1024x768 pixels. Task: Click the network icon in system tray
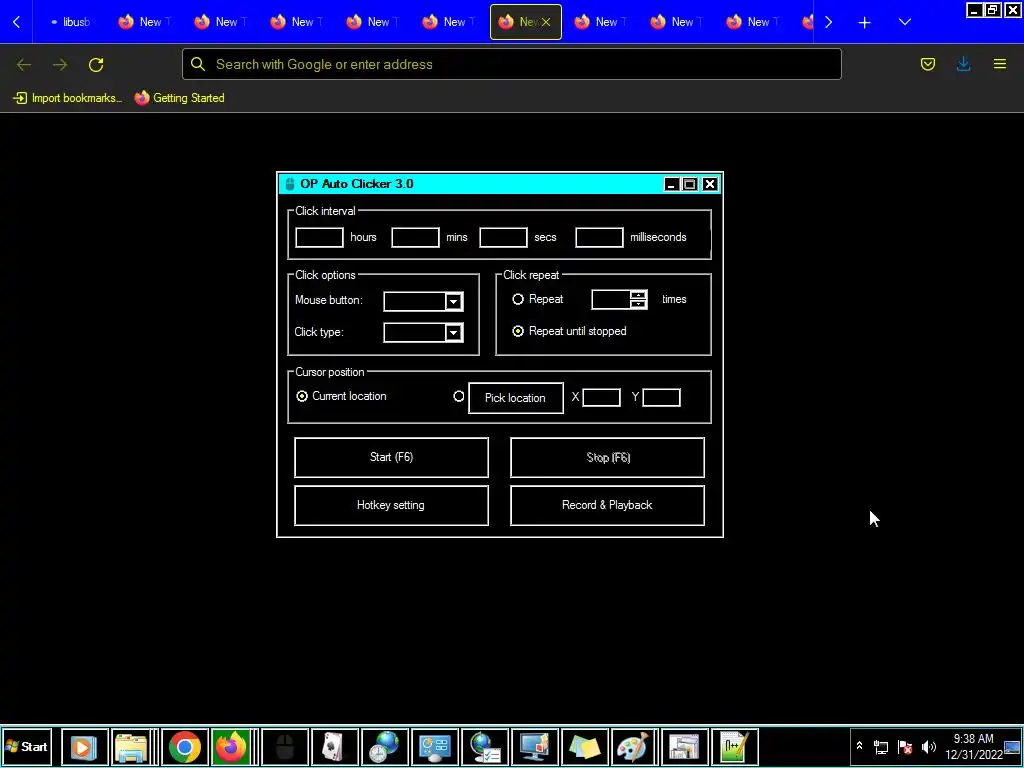coord(881,747)
